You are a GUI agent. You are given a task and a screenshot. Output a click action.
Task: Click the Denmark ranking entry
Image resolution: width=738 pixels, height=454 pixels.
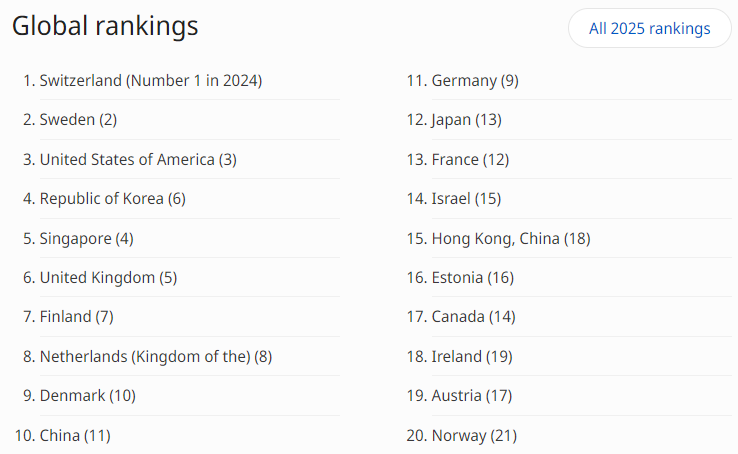coord(87,395)
